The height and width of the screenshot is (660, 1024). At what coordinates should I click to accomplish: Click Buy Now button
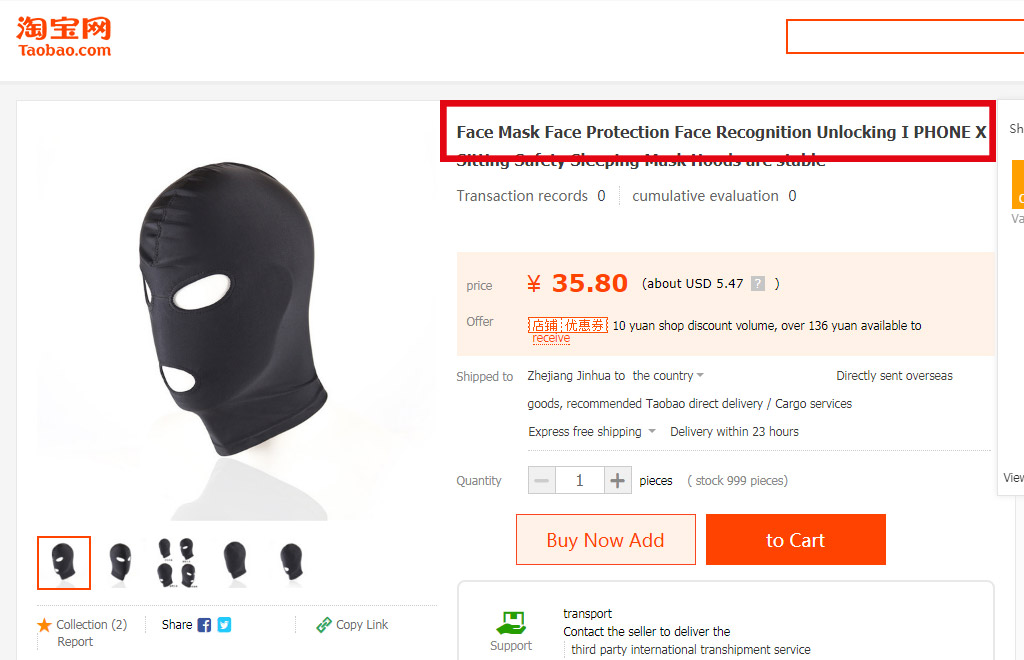click(605, 540)
